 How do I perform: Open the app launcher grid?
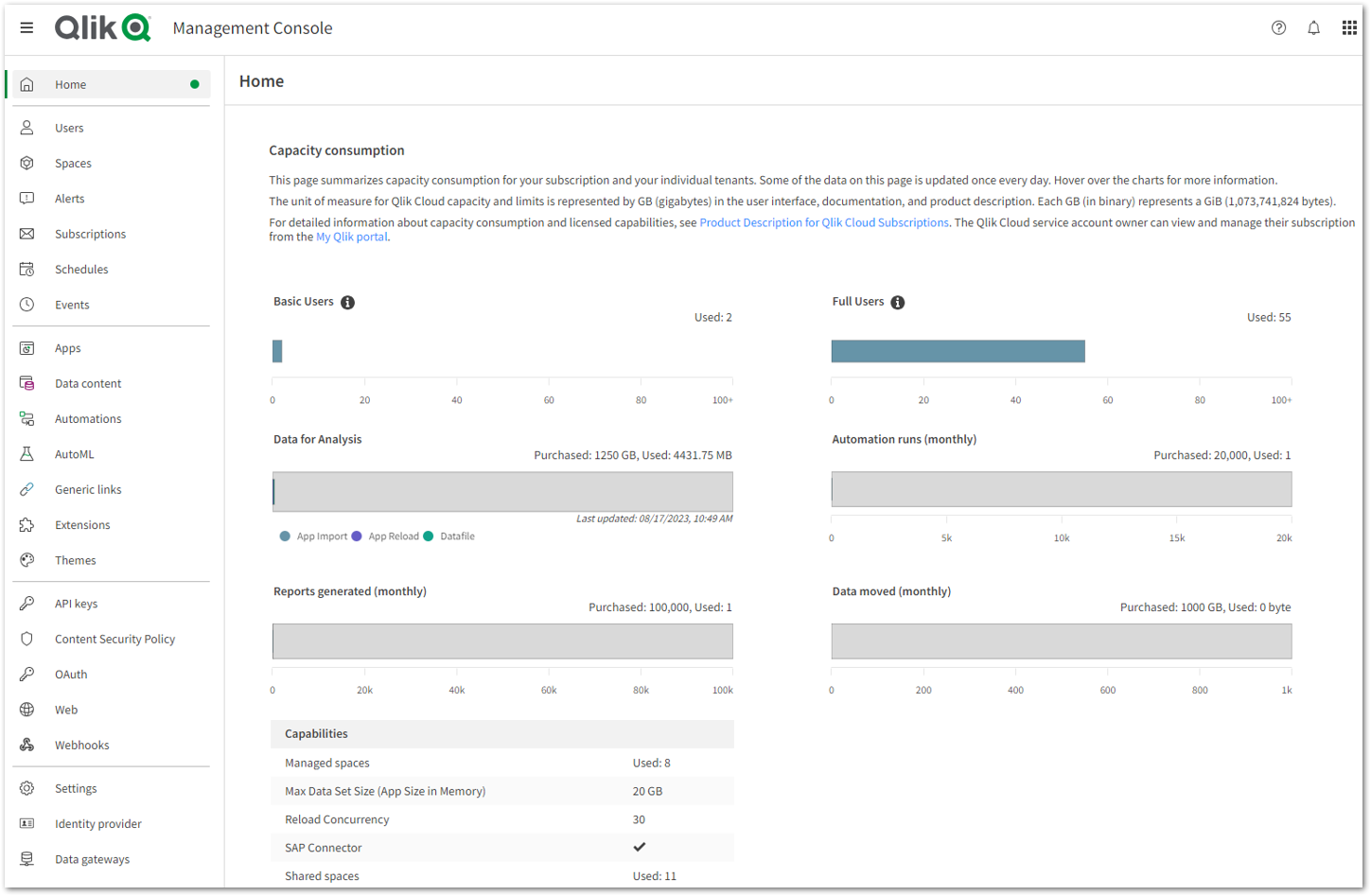point(1349,27)
